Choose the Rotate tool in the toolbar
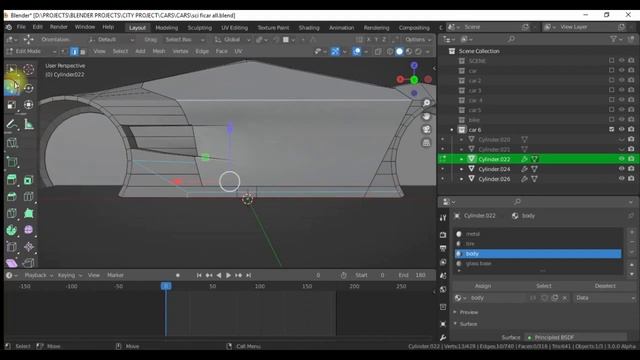The height and width of the screenshot is (360, 640). [x=29, y=88]
